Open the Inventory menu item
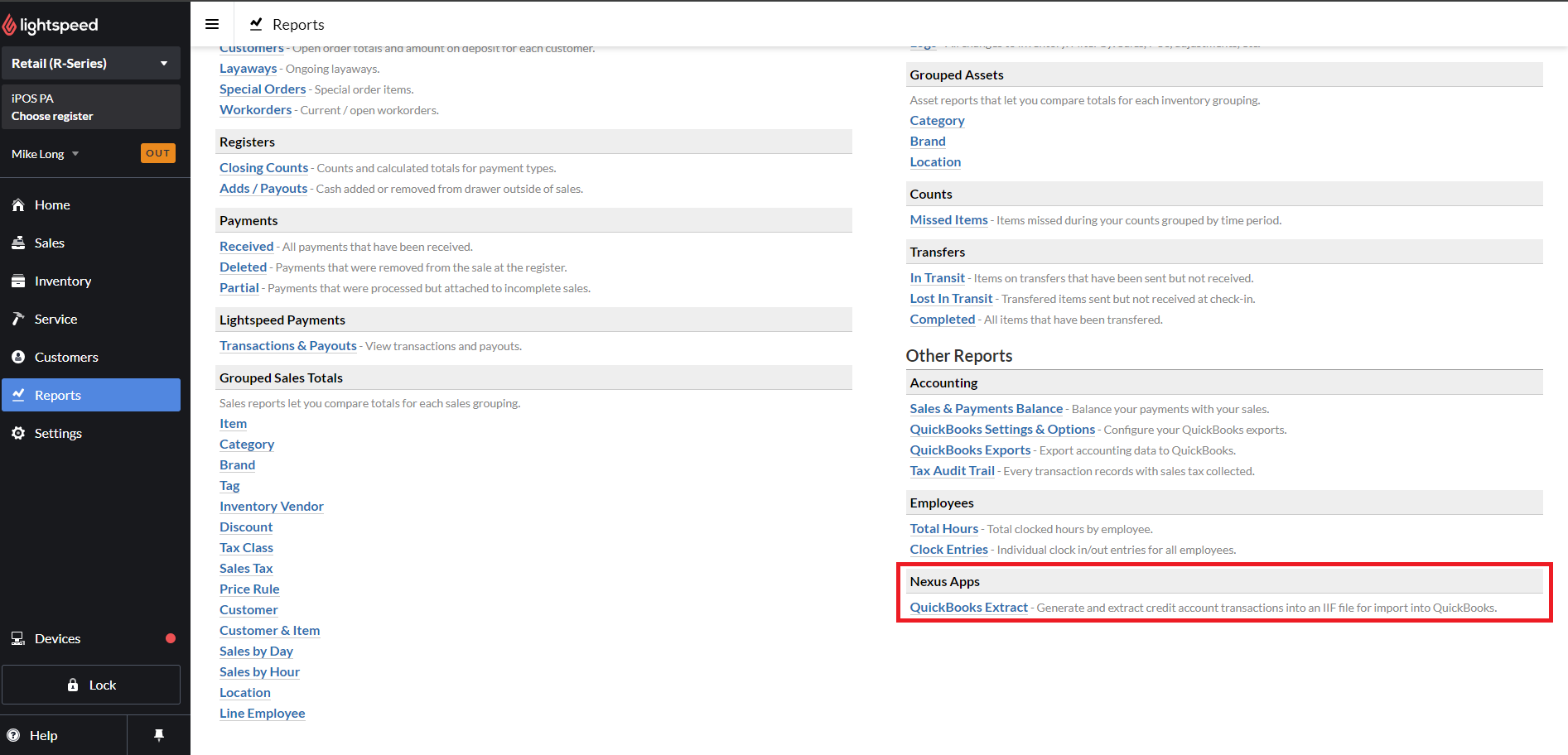 pyautogui.click(x=91, y=281)
